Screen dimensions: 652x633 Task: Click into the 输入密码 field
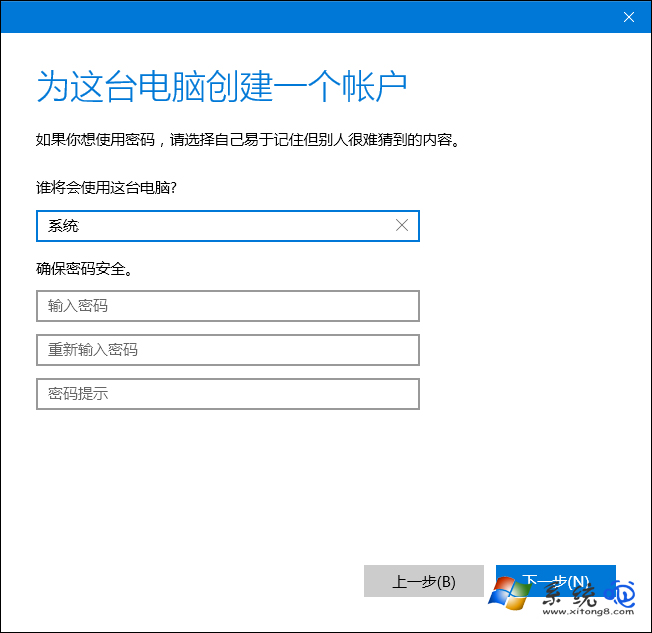pyautogui.click(x=227, y=306)
